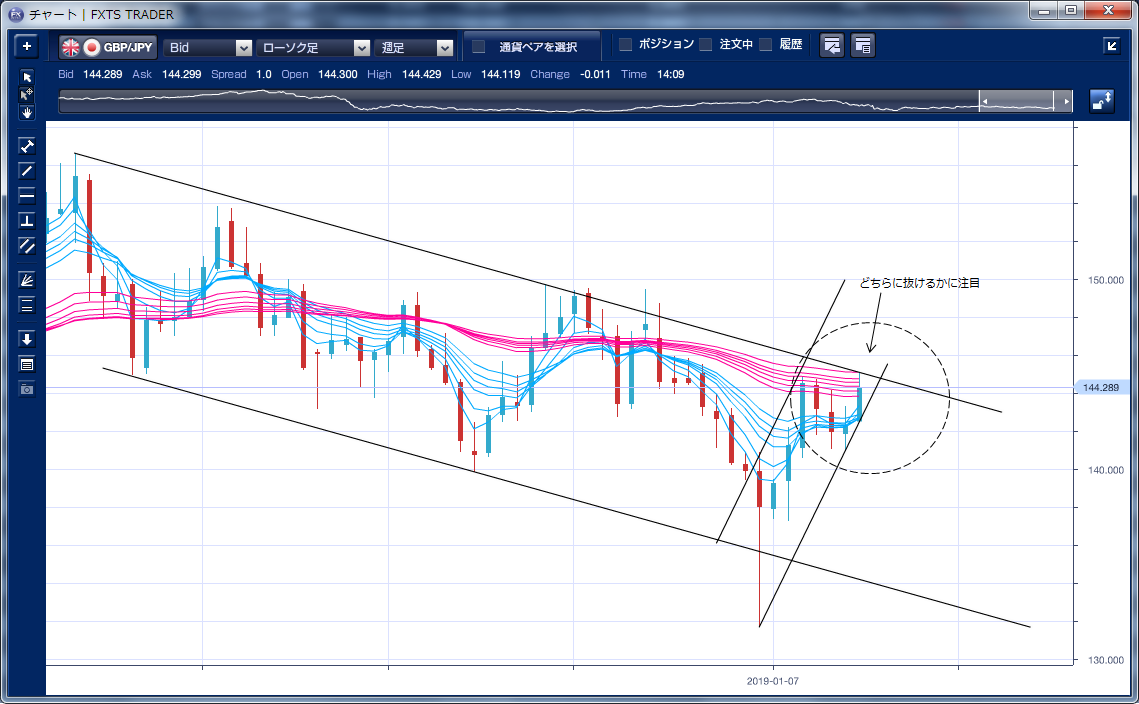Open the ローソク足 chart type dropdown

point(314,47)
